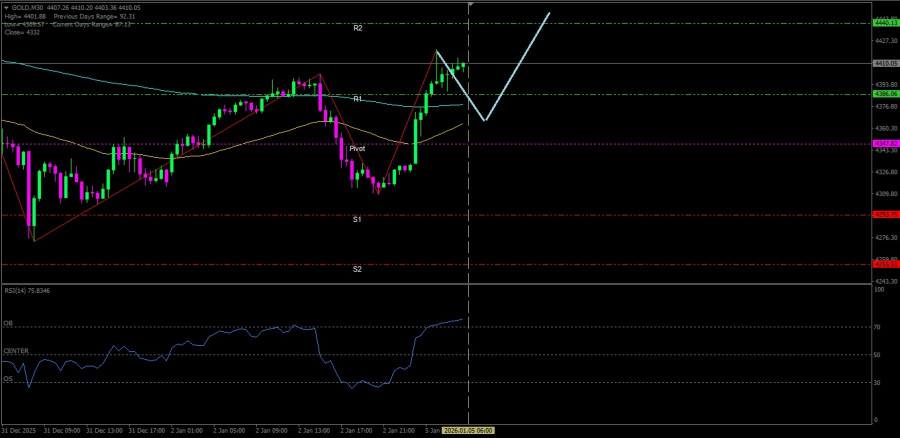Select the R2 resistance label

coord(358,28)
